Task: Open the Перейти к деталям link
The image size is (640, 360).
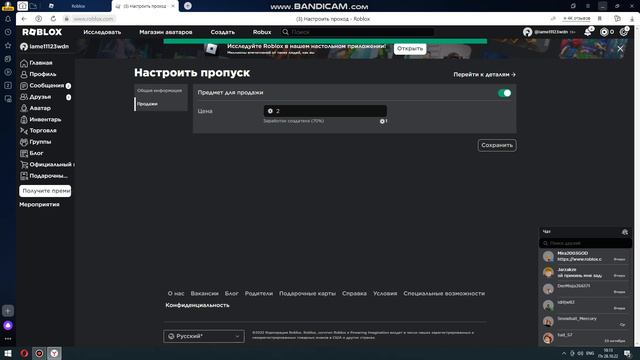Action: pyautogui.click(x=484, y=75)
